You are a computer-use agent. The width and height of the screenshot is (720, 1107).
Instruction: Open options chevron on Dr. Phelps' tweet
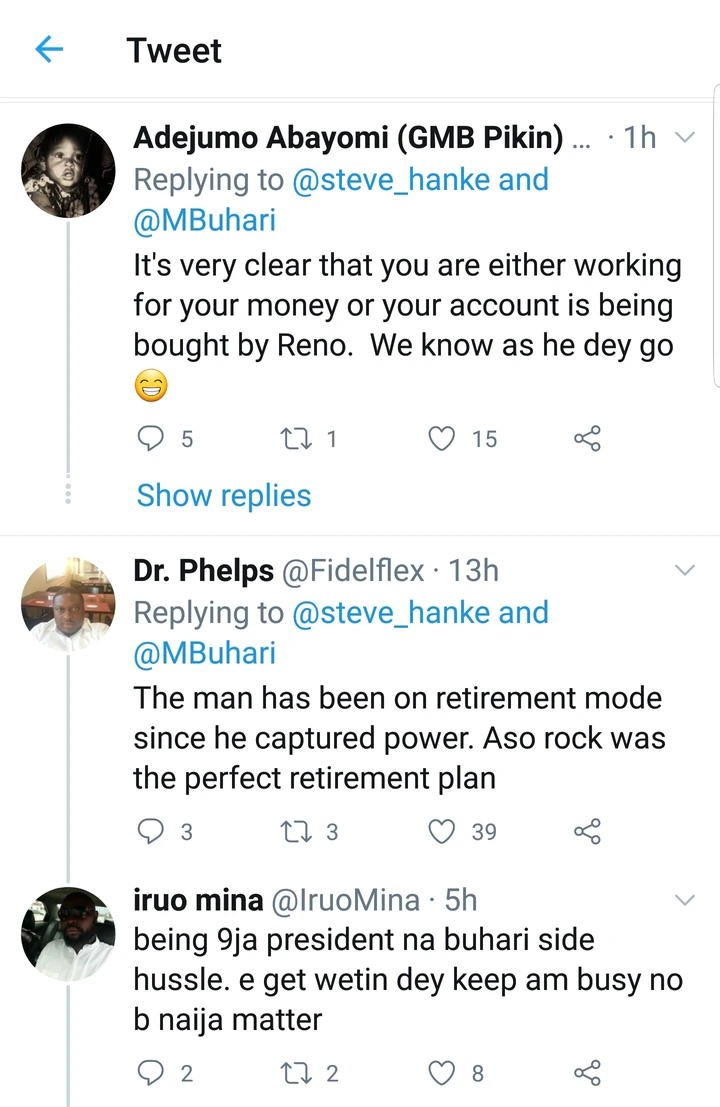coord(685,571)
